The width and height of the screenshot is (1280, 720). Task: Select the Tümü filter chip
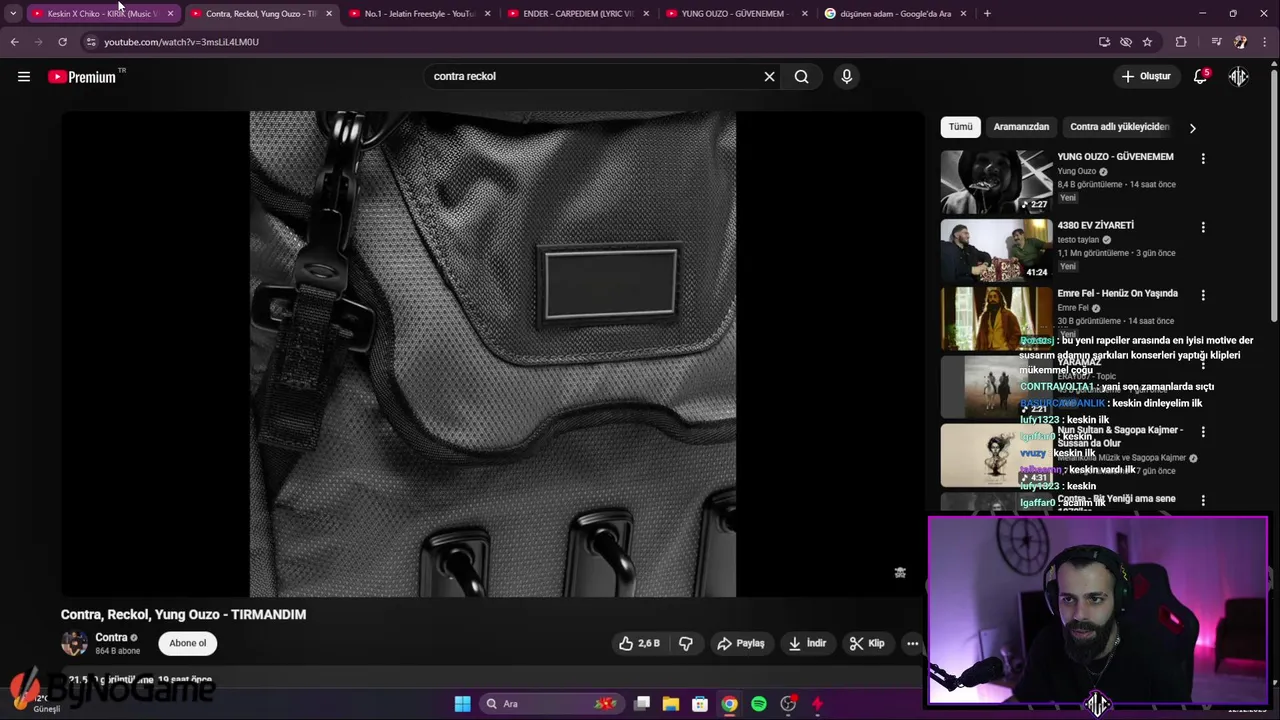coord(960,127)
